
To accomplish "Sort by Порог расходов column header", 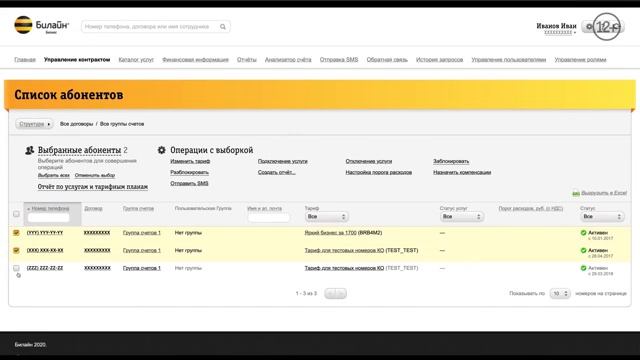I will [x=531, y=208].
